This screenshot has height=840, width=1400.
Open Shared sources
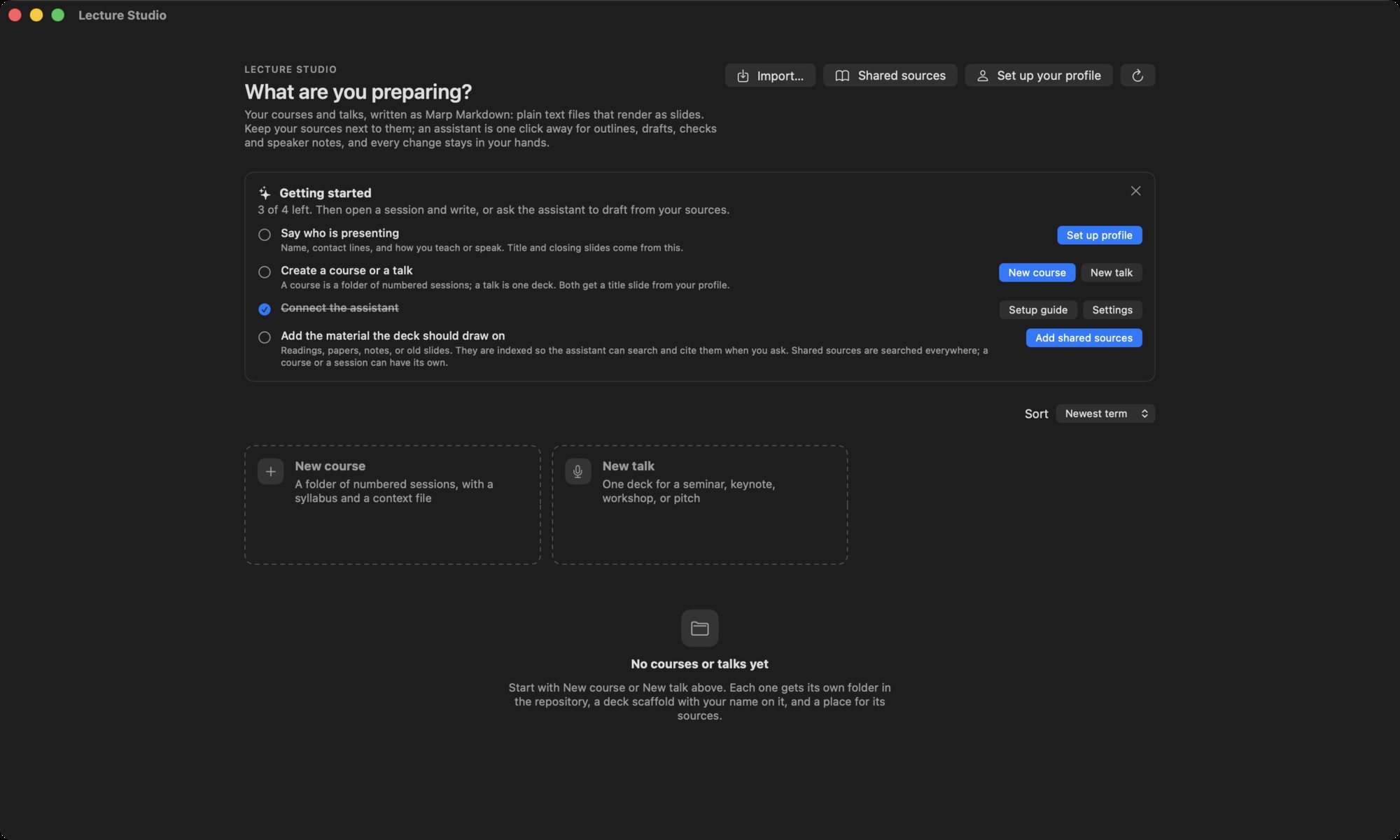tap(890, 76)
